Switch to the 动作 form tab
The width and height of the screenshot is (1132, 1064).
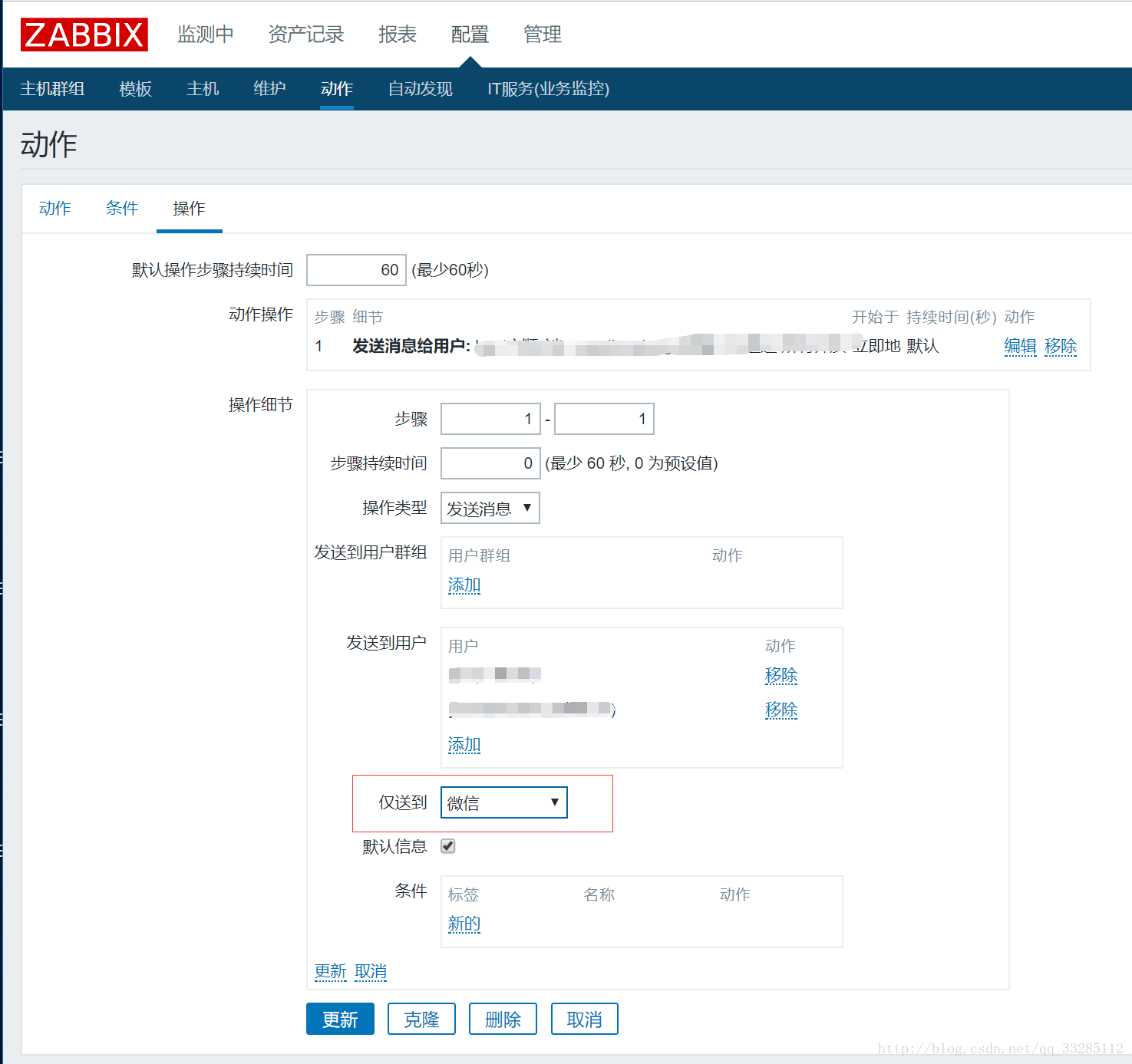click(x=55, y=209)
